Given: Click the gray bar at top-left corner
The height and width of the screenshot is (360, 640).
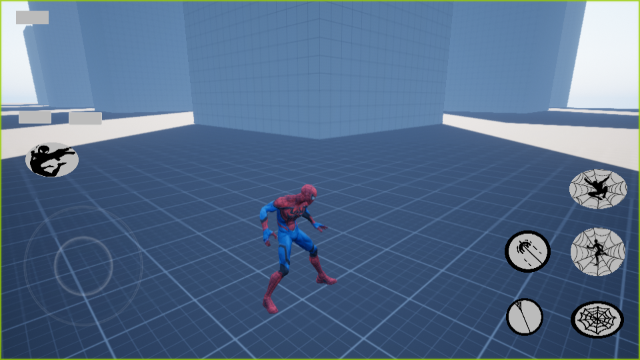Looking at the screenshot, I should click(x=33, y=18).
